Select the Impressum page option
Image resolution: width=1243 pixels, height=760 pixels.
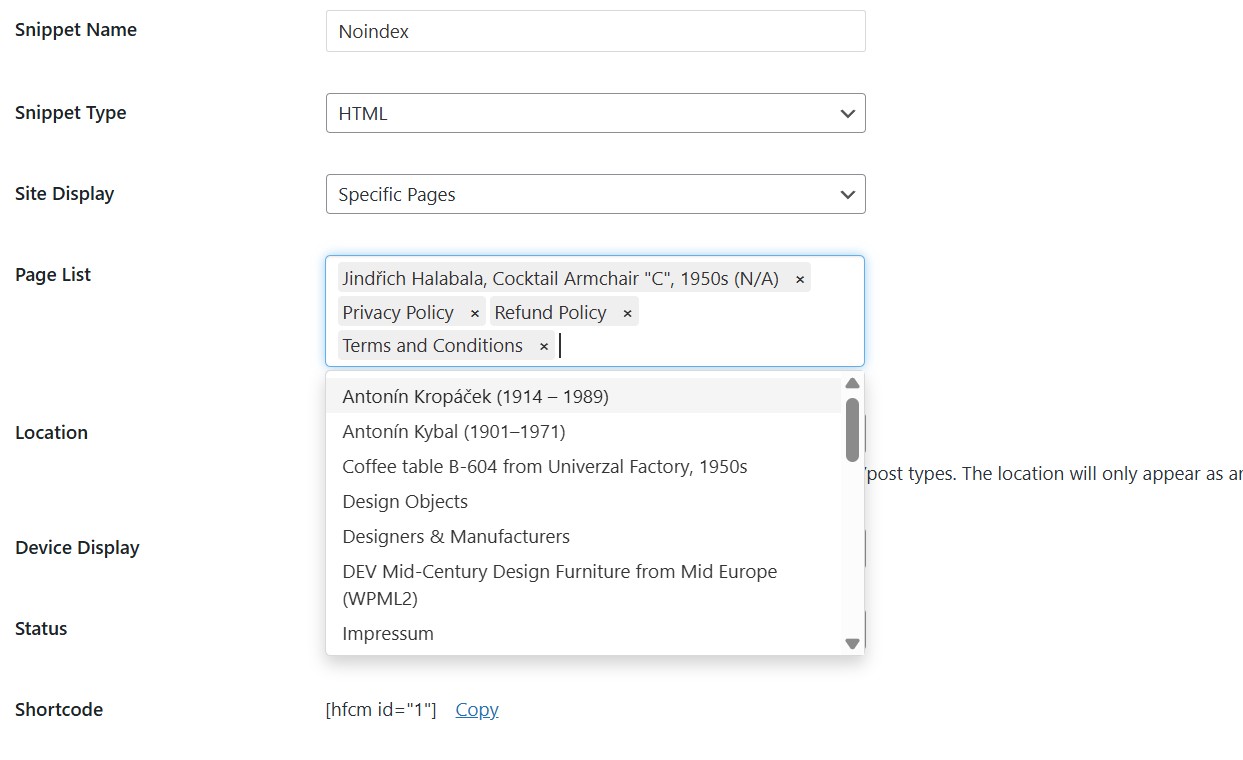(388, 634)
